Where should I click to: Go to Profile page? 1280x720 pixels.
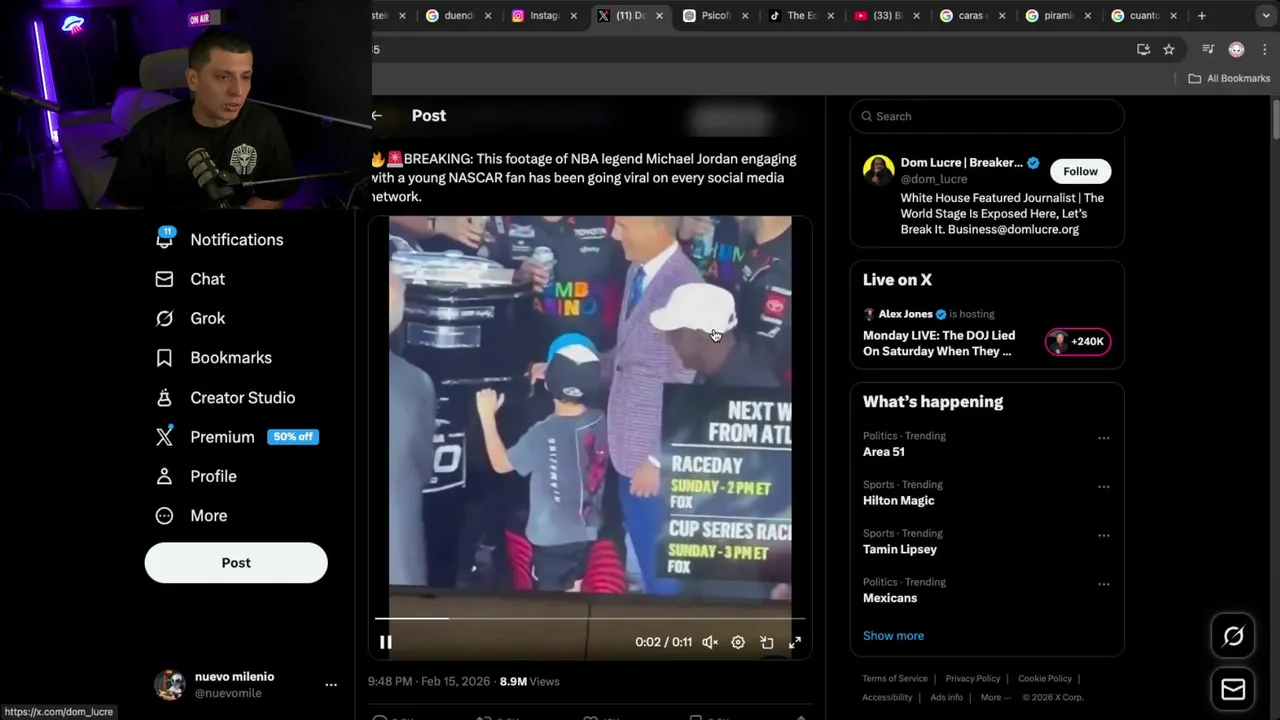pos(196,476)
